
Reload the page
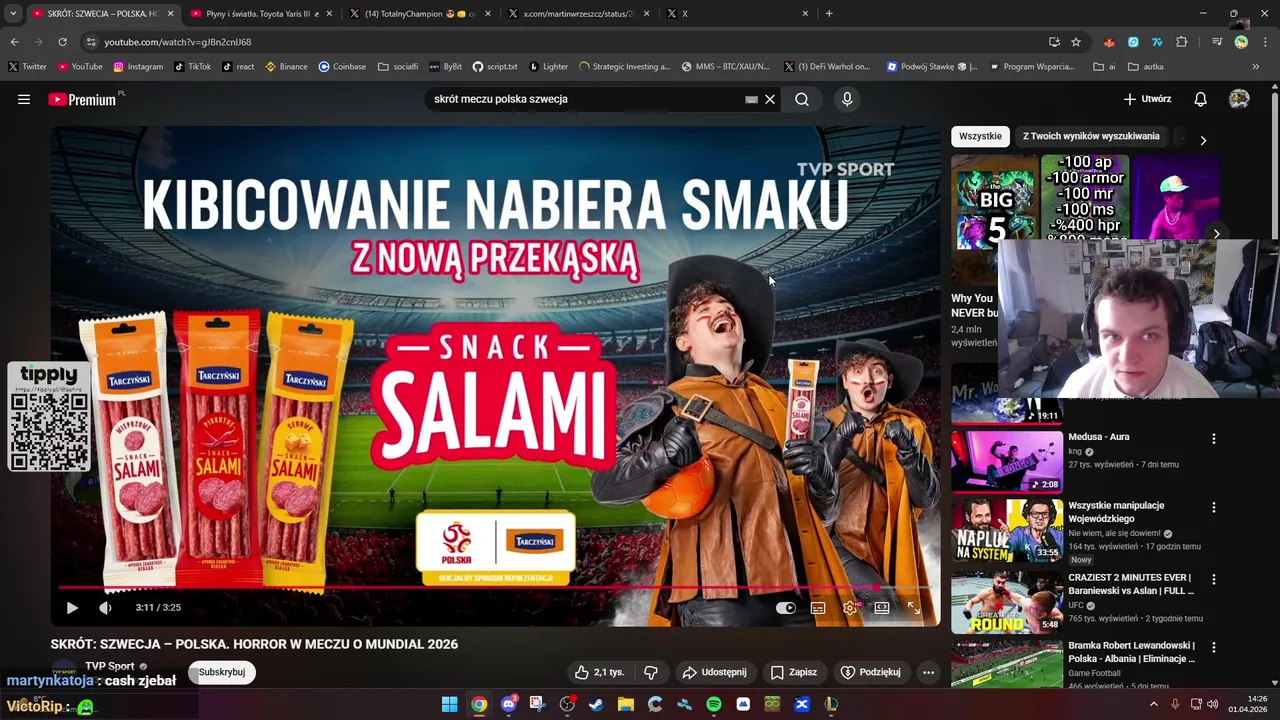pos(62,42)
